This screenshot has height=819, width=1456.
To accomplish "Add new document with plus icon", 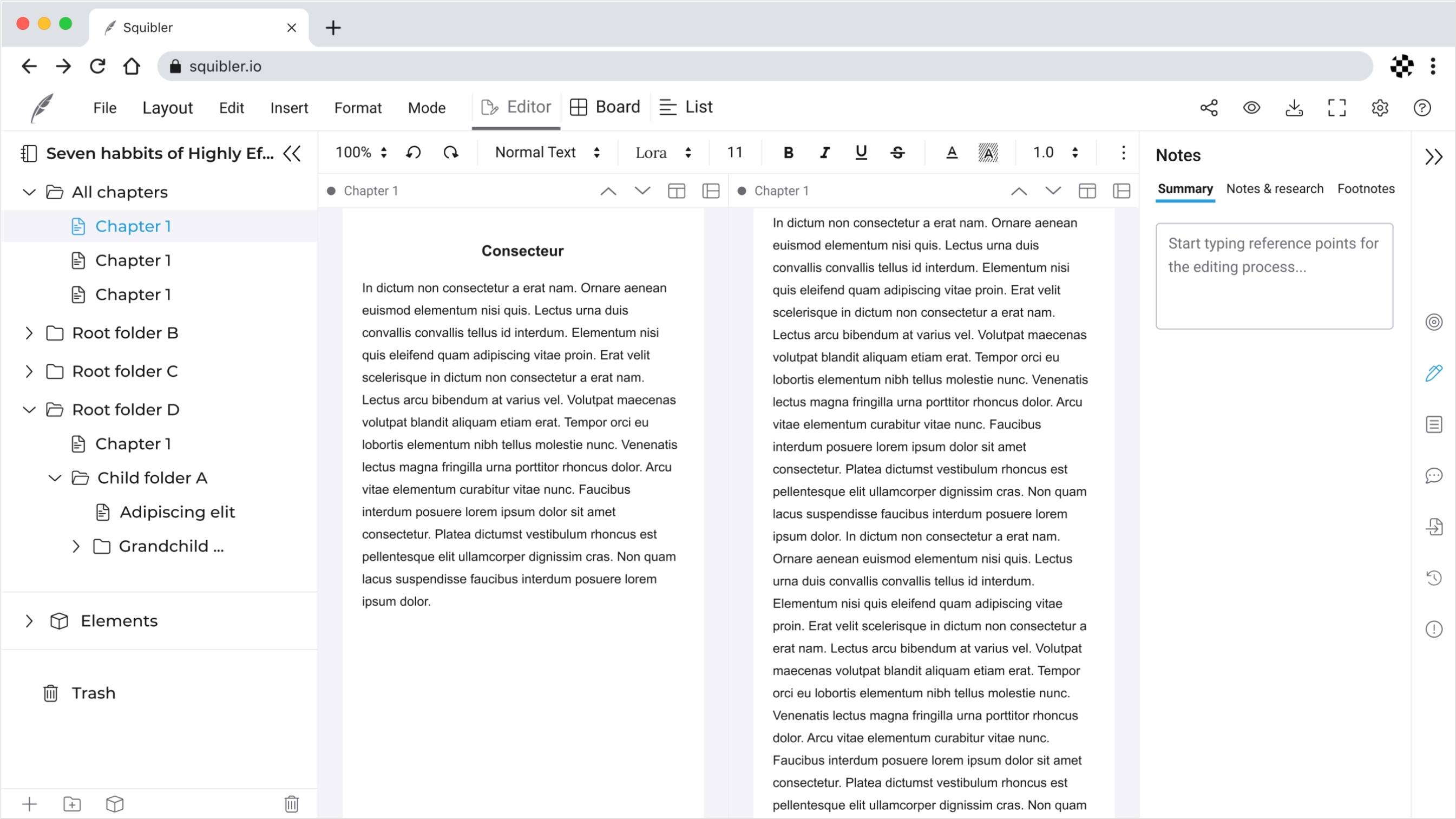I will pyautogui.click(x=29, y=804).
